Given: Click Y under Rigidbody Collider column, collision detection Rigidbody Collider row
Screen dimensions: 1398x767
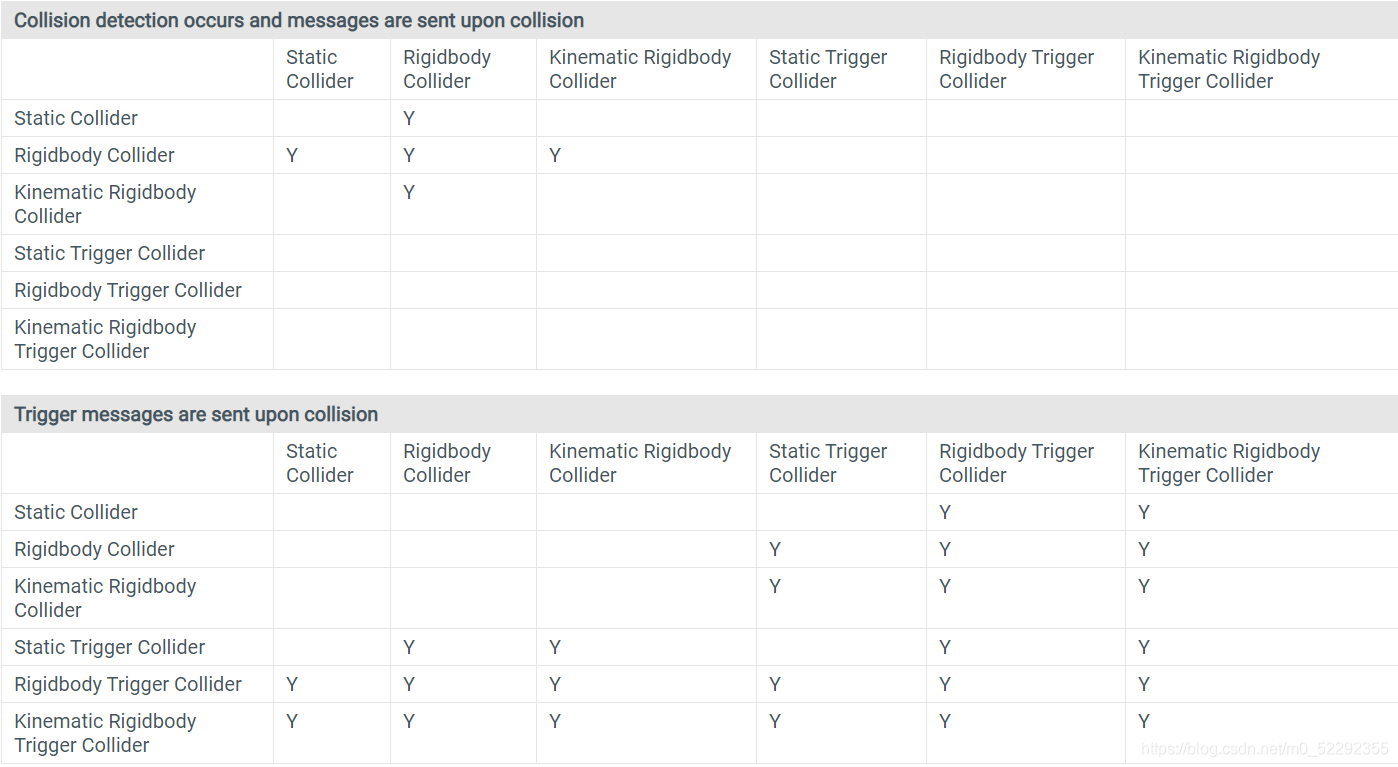Looking at the screenshot, I should [x=409, y=155].
